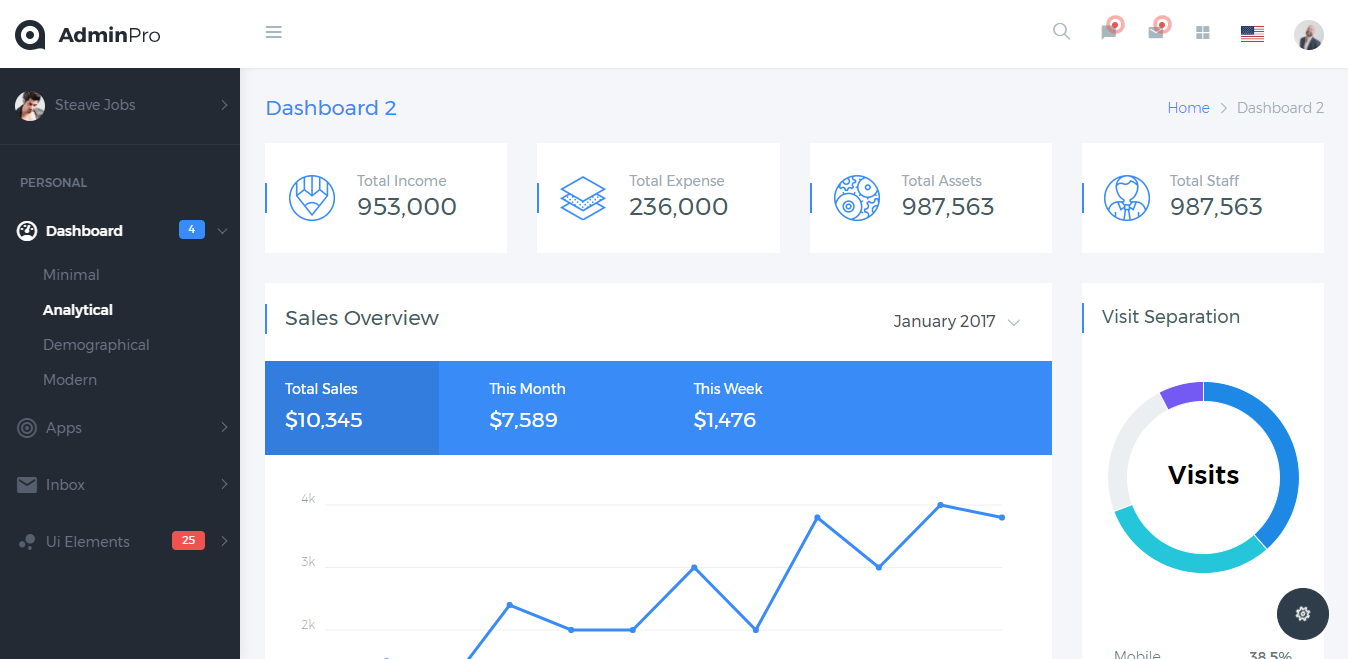The width and height of the screenshot is (1348, 659).
Task: Click the 953,000 income value
Action: [407, 207]
